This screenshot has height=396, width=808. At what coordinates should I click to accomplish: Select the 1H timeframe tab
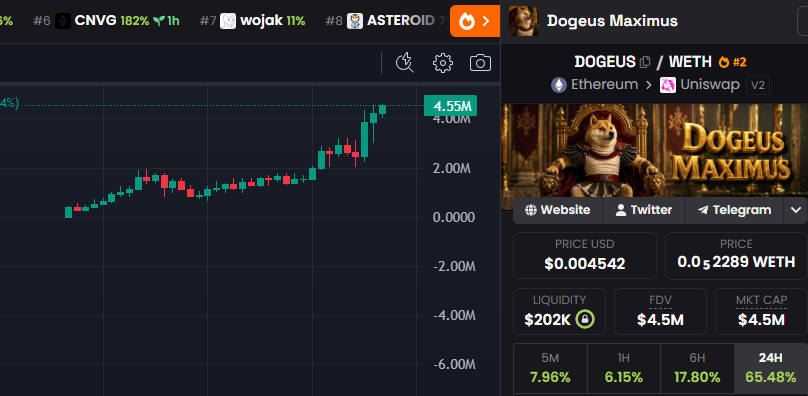624,368
